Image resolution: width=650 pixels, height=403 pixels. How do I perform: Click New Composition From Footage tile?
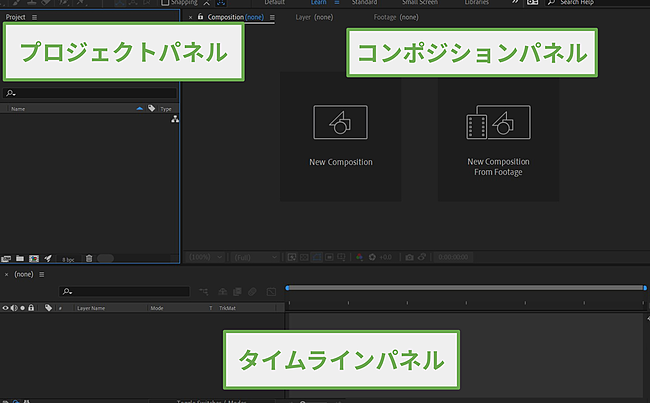point(498,137)
